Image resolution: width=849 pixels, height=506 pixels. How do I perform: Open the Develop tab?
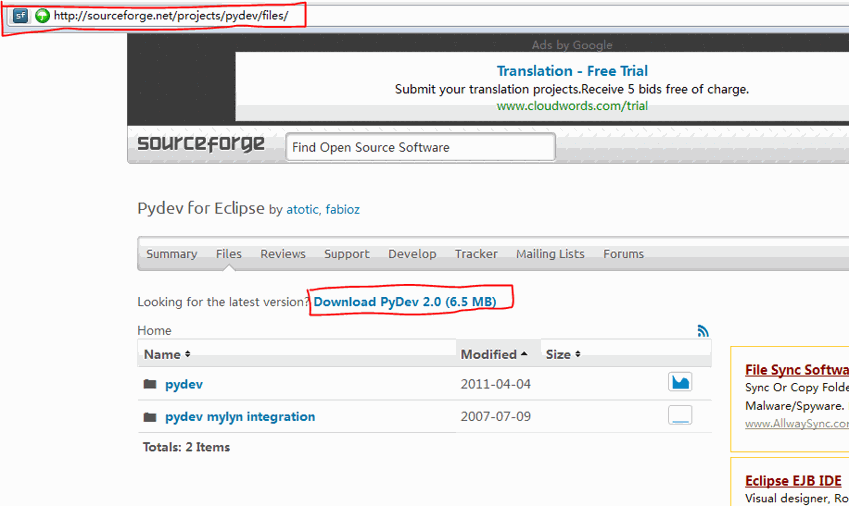[x=412, y=254]
